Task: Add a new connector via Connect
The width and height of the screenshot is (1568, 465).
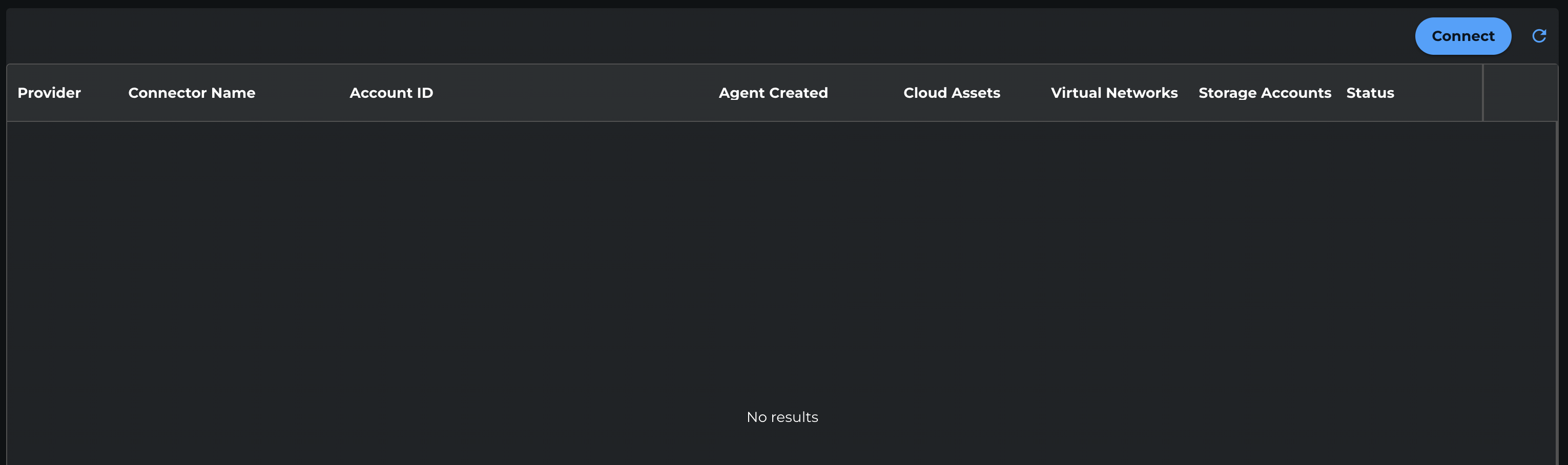Action: 1462,36
